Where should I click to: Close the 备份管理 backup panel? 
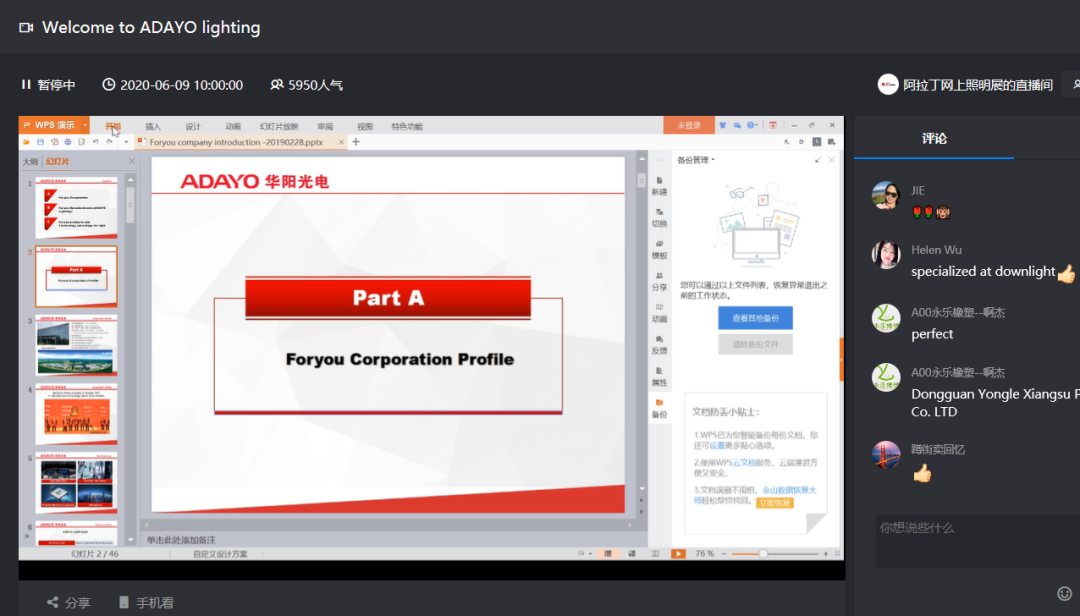point(831,160)
